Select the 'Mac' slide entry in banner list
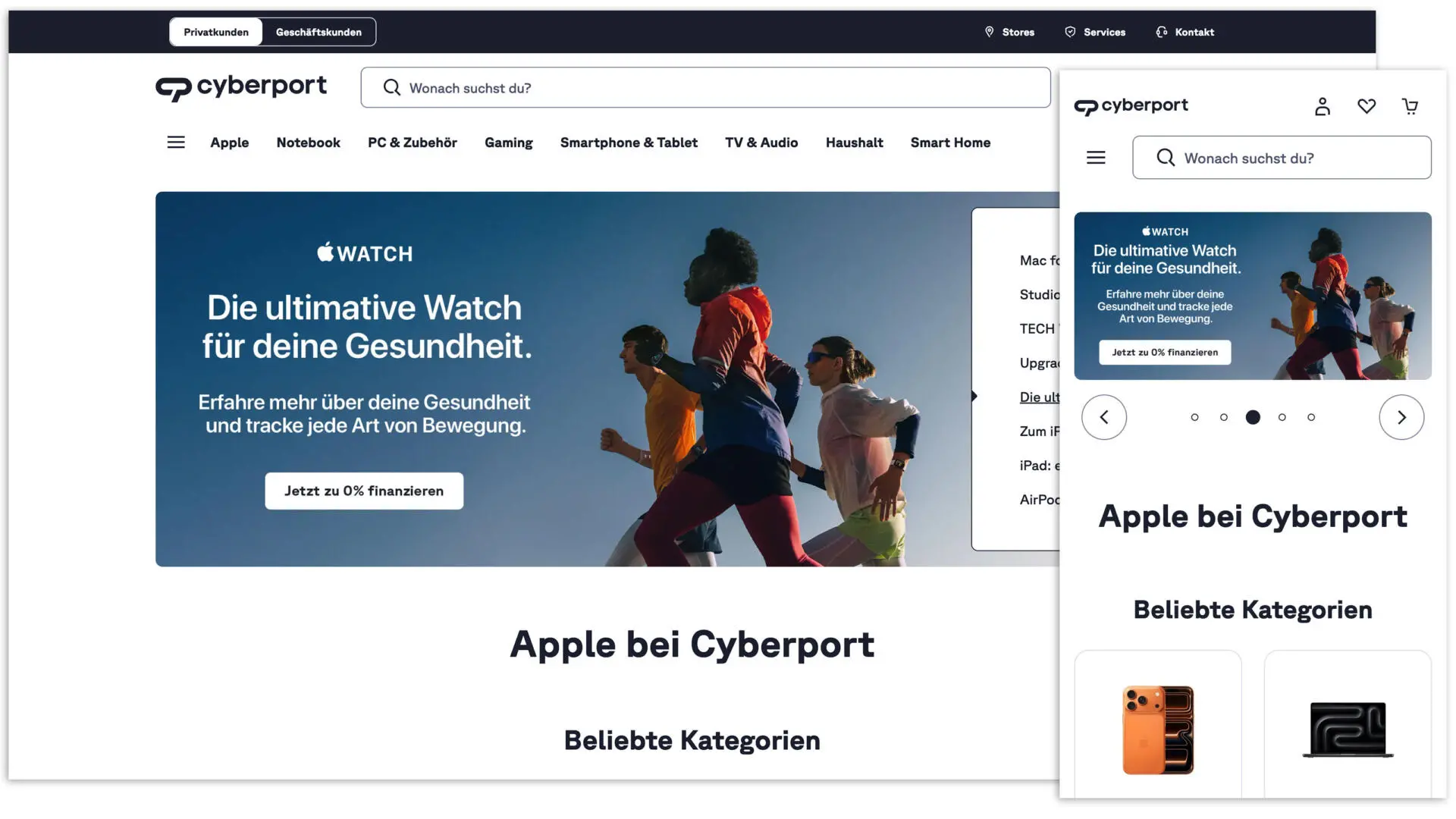Screen dimensions: 1456x819 pyautogui.click(x=1039, y=260)
